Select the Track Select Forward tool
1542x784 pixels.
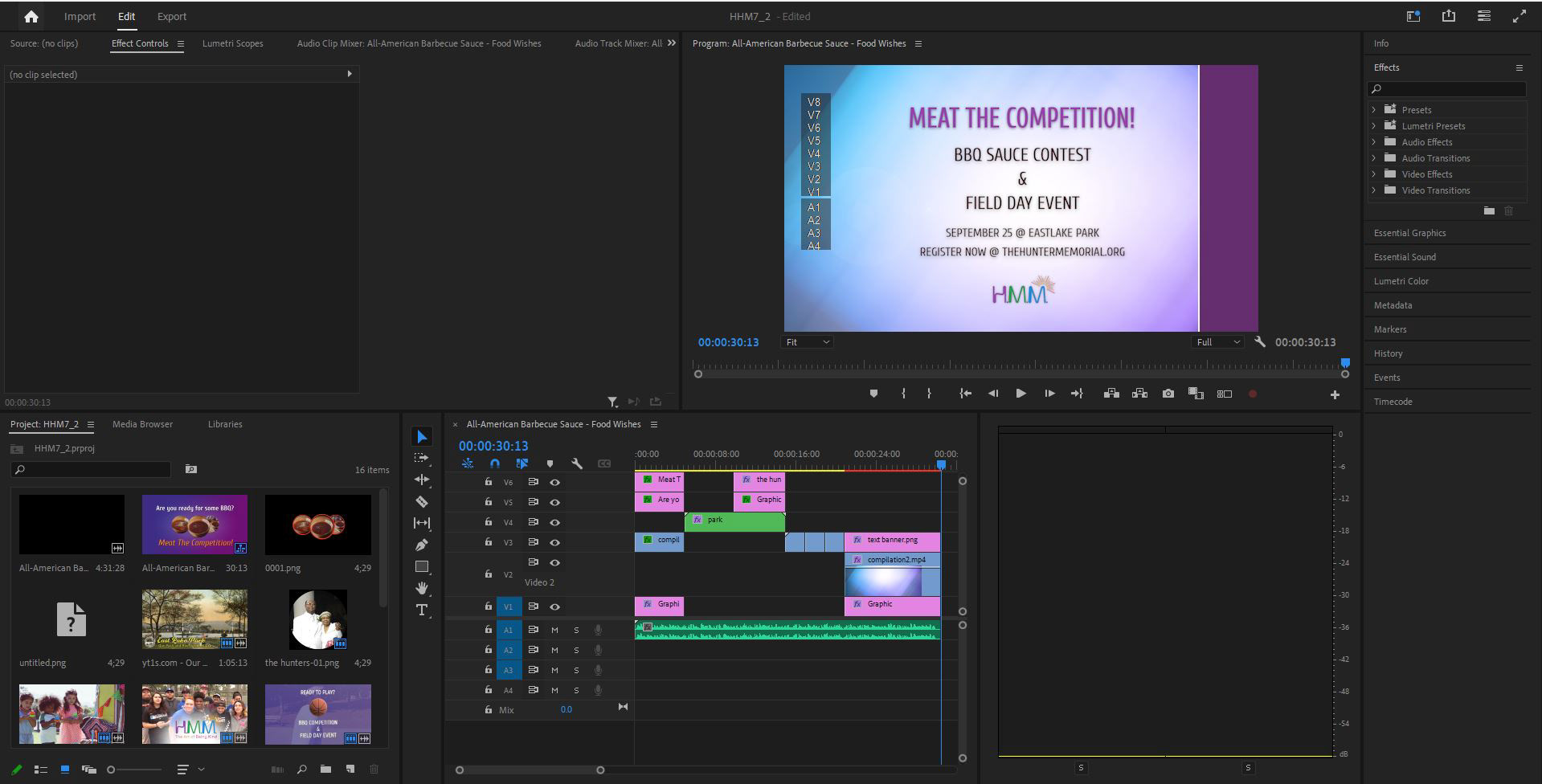tap(422, 458)
